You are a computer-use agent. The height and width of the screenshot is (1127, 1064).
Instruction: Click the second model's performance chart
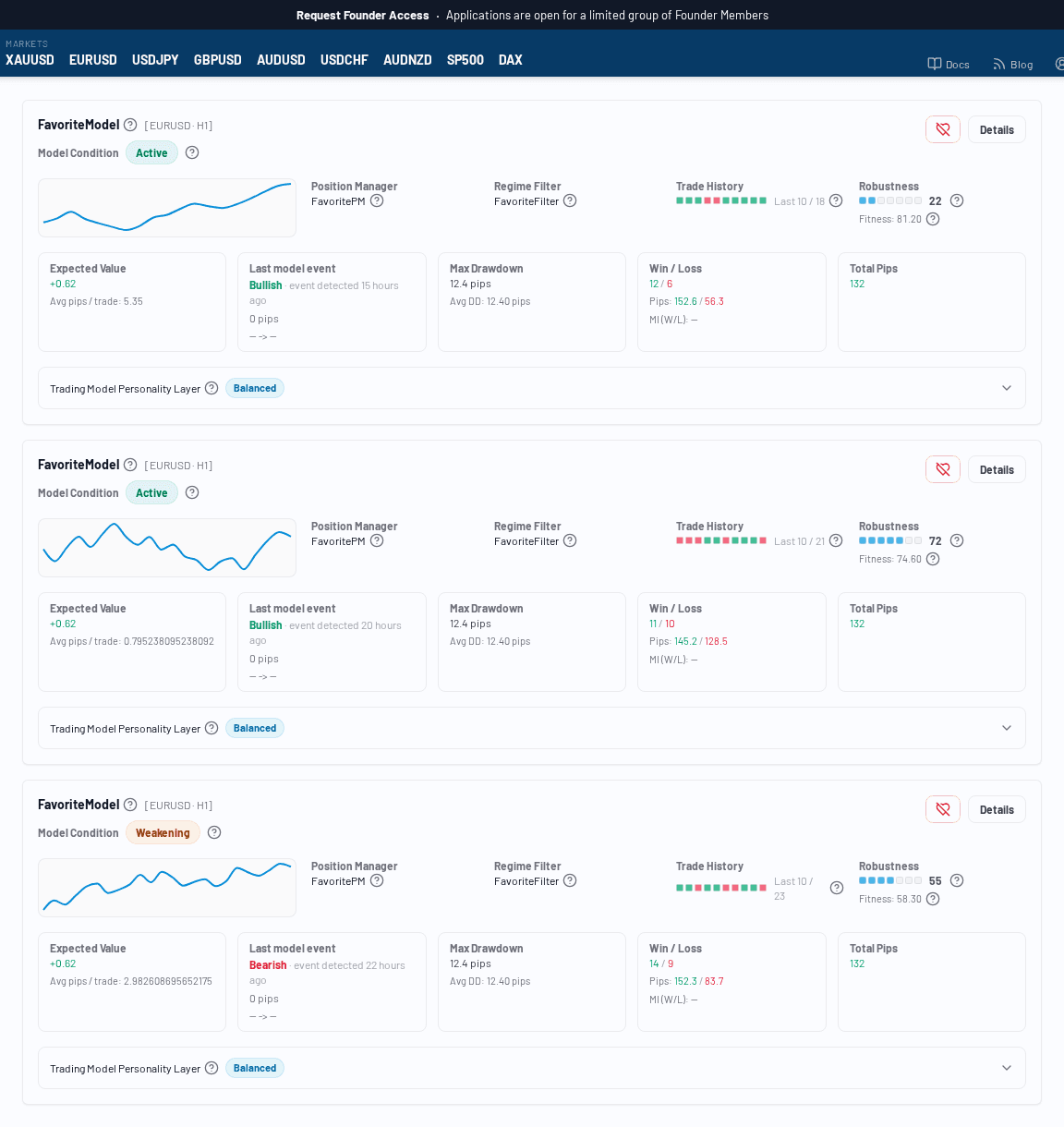click(167, 548)
